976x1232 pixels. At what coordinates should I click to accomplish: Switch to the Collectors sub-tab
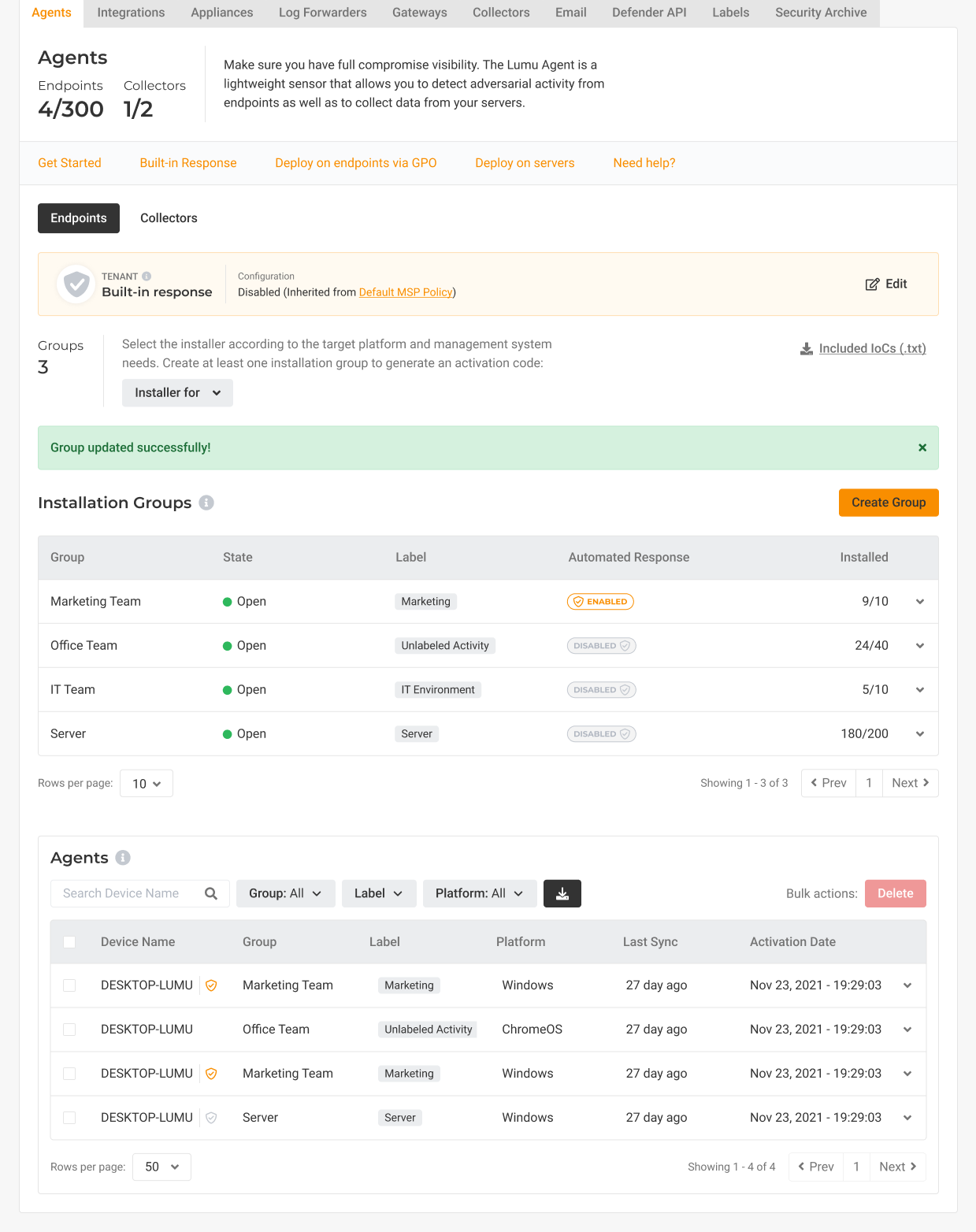(x=169, y=218)
